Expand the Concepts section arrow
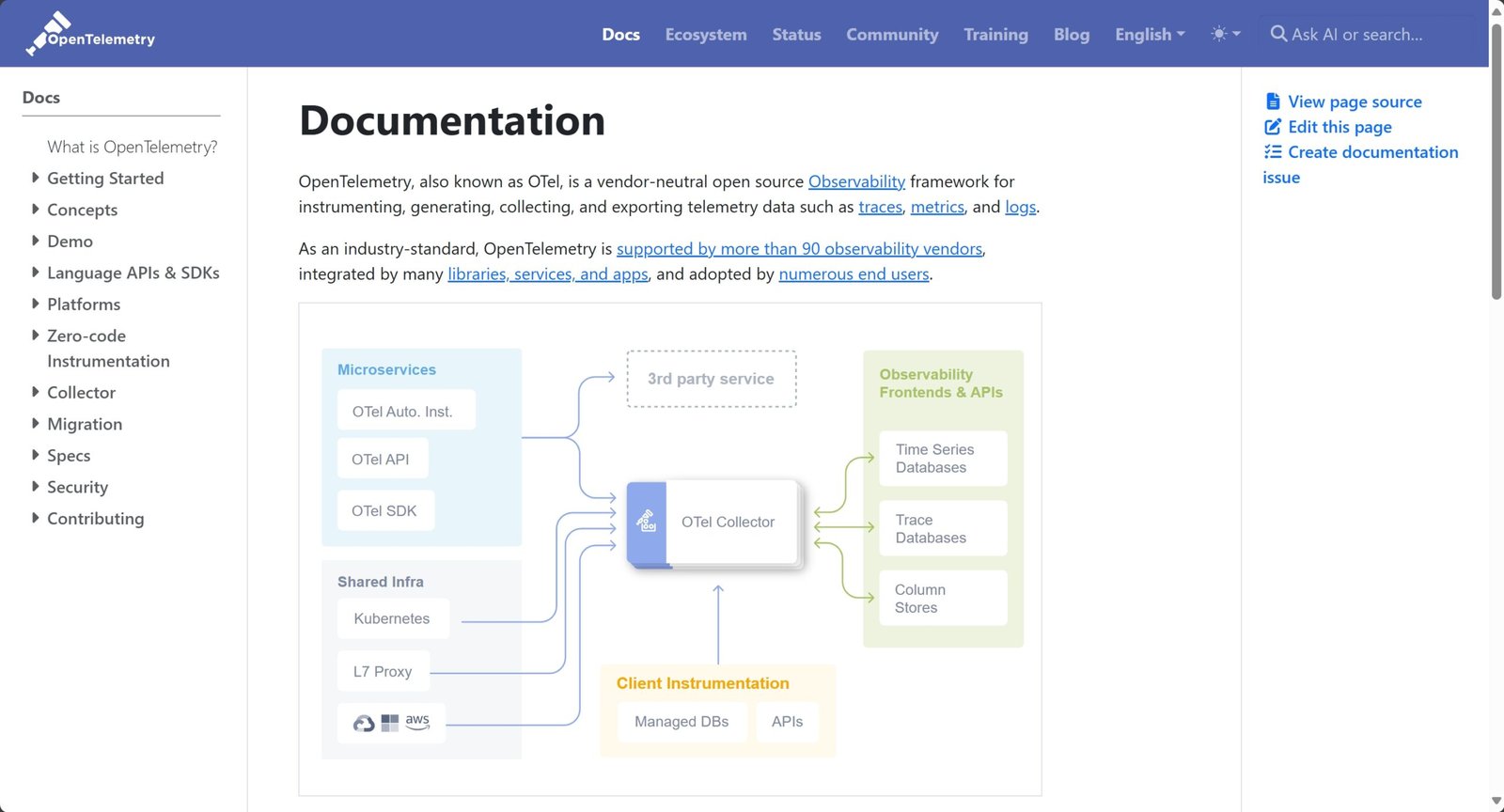This screenshot has height=812, width=1504. pyautogui.click(x=36, y=209)
